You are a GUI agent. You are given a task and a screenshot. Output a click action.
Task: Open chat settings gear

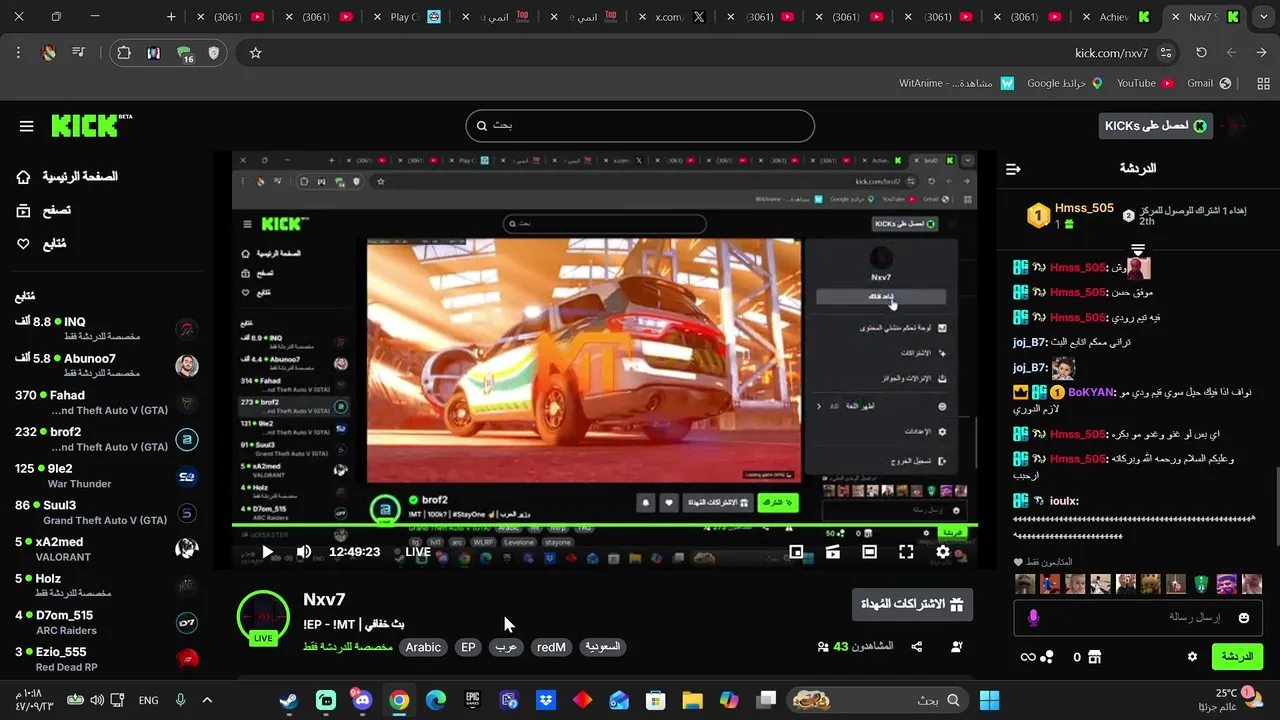(x=1192, y=657)
